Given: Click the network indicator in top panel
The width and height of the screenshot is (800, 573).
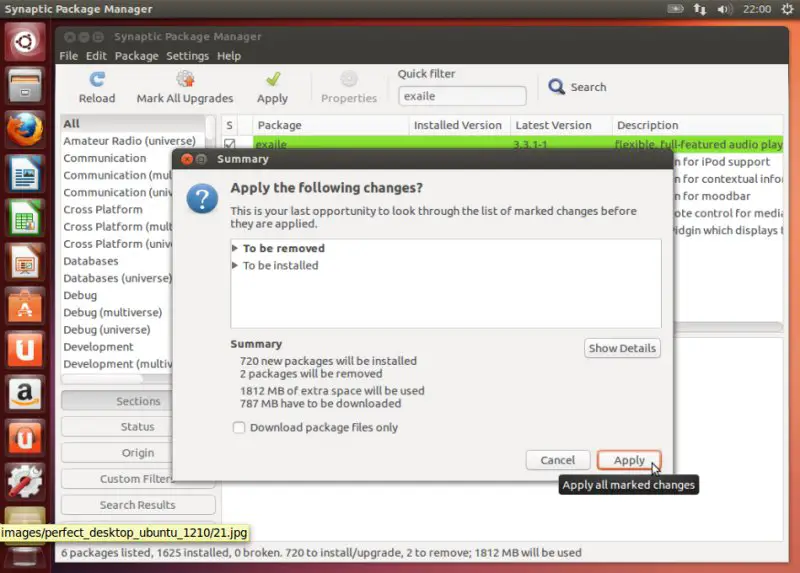Looking at the screenshot, I should click(x=699, y=9).
